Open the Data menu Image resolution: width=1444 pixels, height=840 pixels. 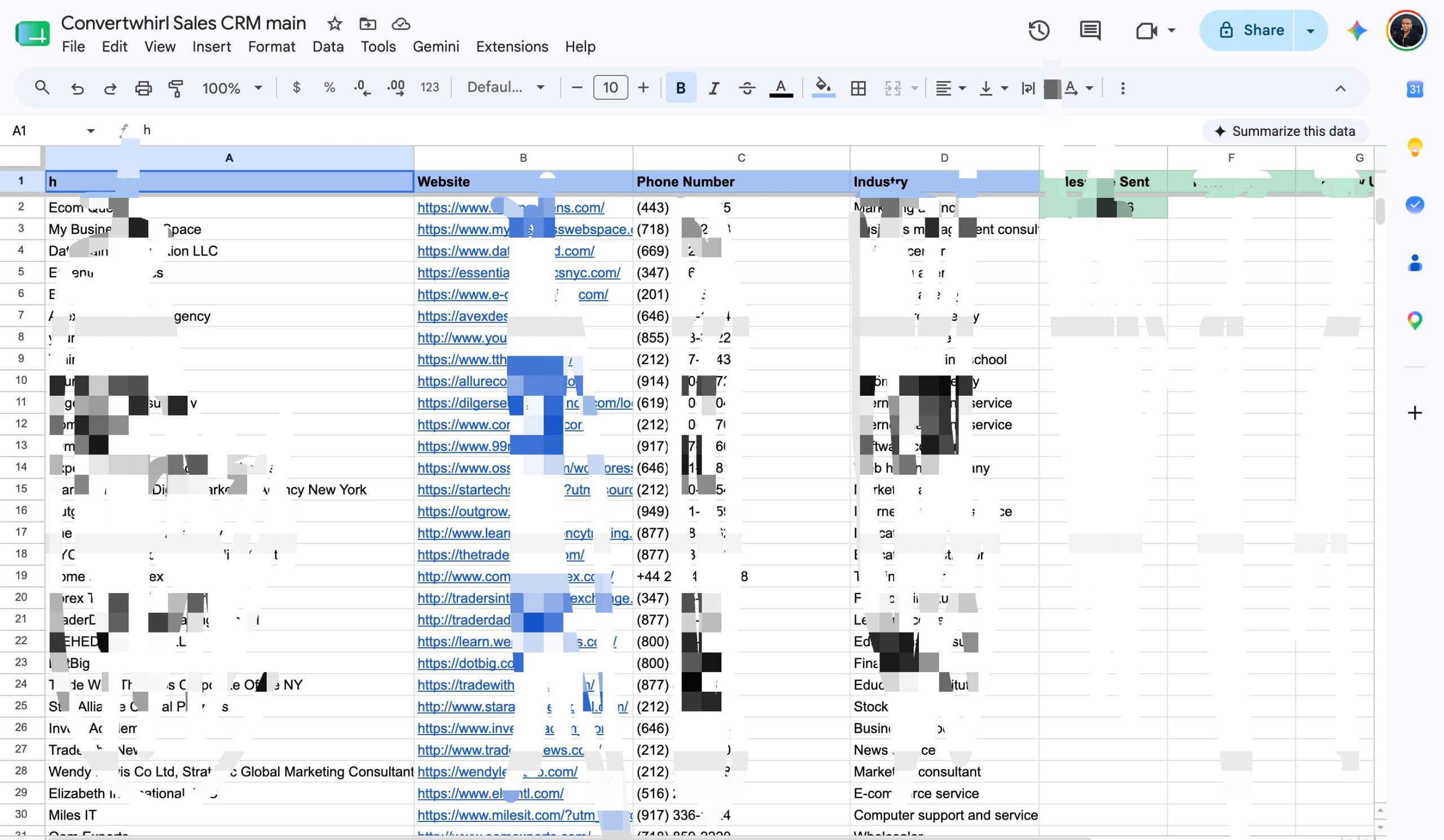(328, 46)
